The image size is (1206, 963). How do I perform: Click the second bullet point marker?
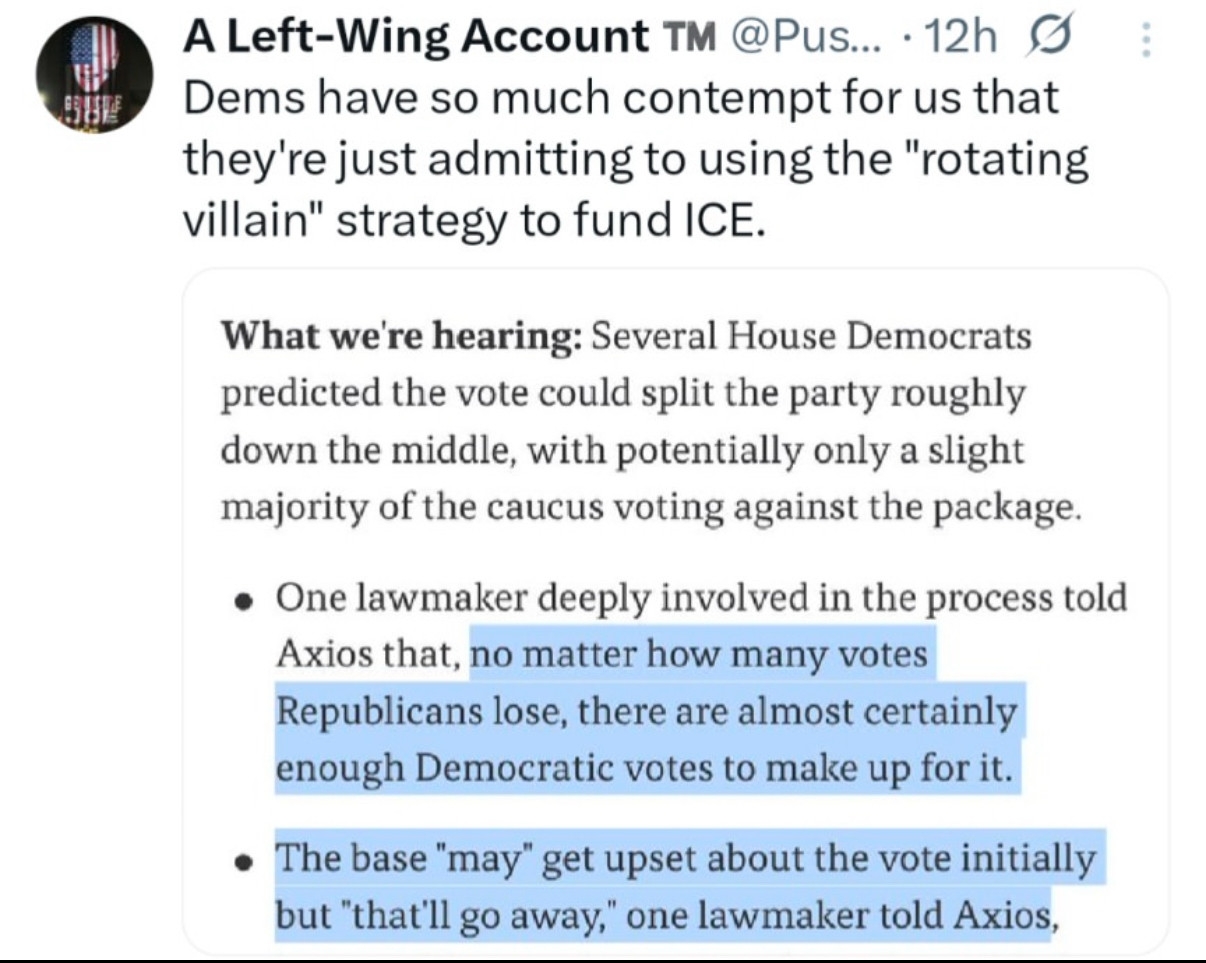242,861
